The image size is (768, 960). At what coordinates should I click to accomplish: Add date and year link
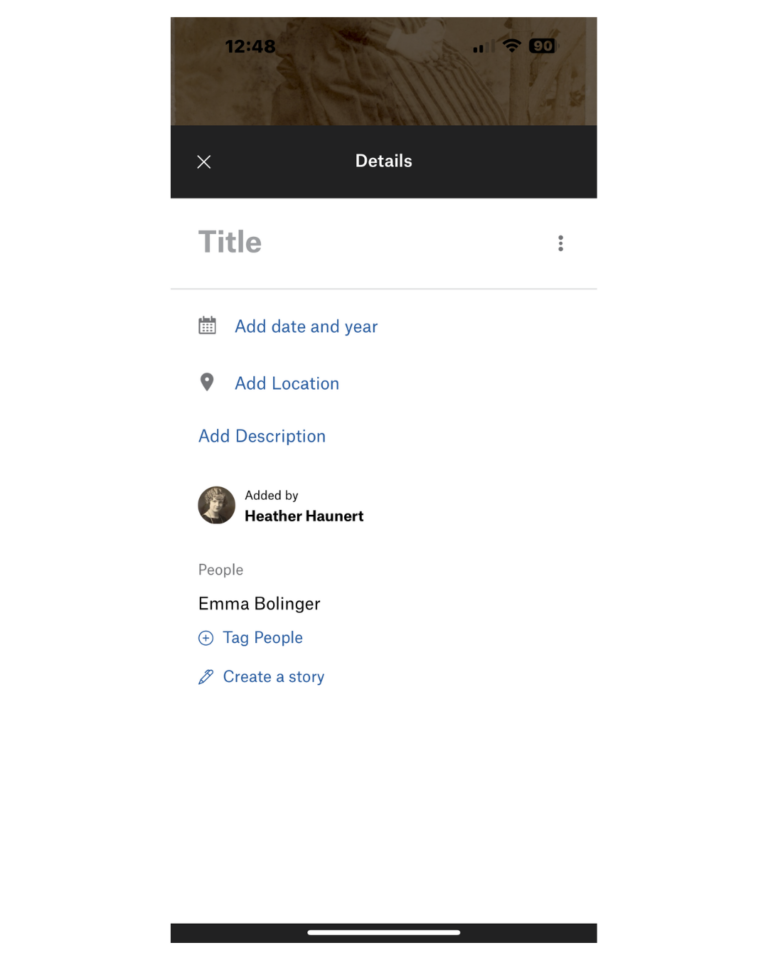click(306, 326)
